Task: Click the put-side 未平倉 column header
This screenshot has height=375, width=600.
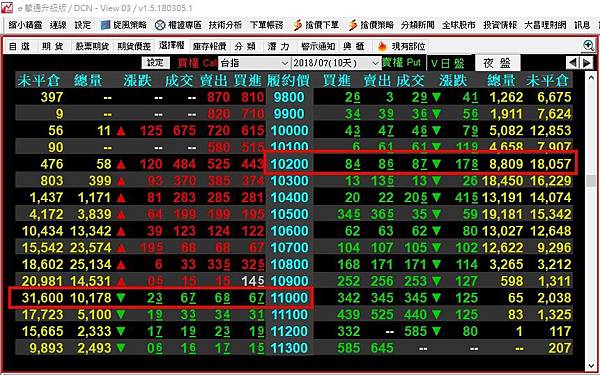Action: (548, 81)
